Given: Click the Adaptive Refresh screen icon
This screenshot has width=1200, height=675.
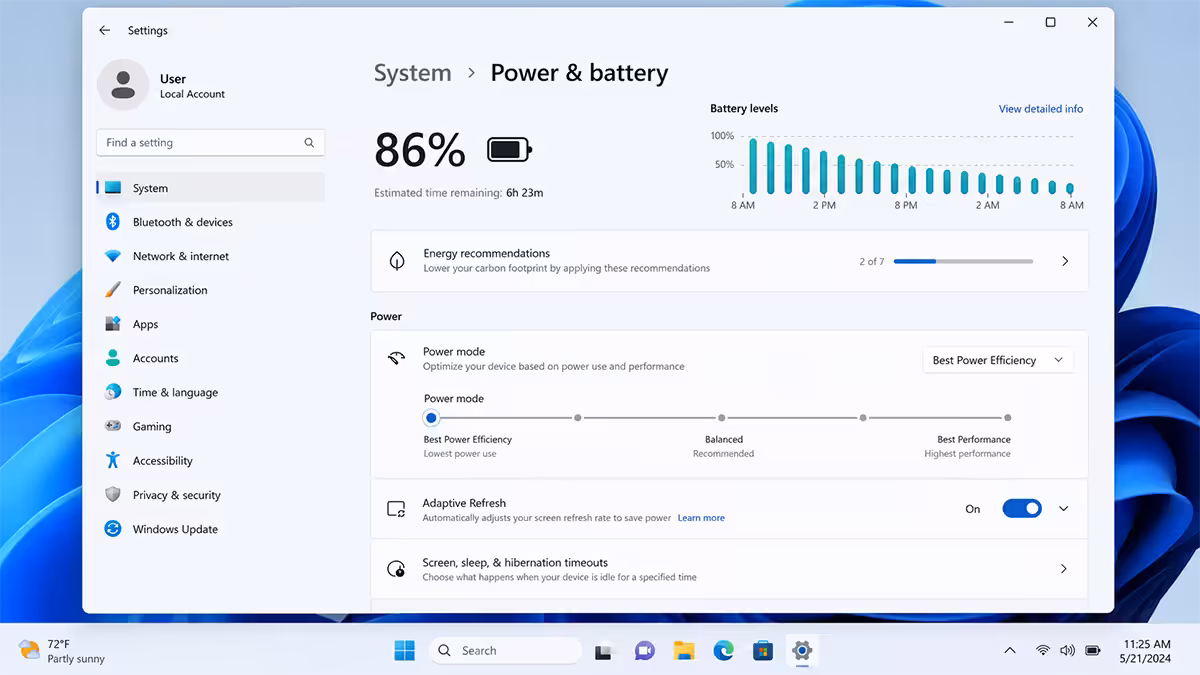Looking at the screenshot, I should click(x=396, y=509).
